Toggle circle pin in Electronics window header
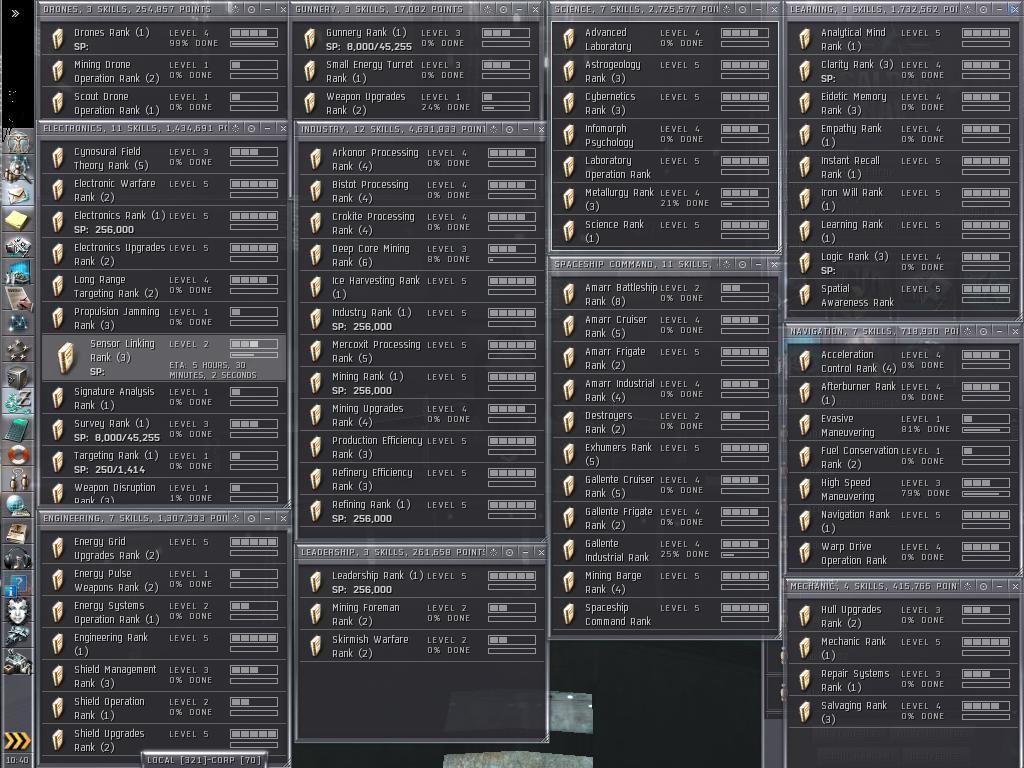Screen dimensions: 1024x768 point(251,128)
